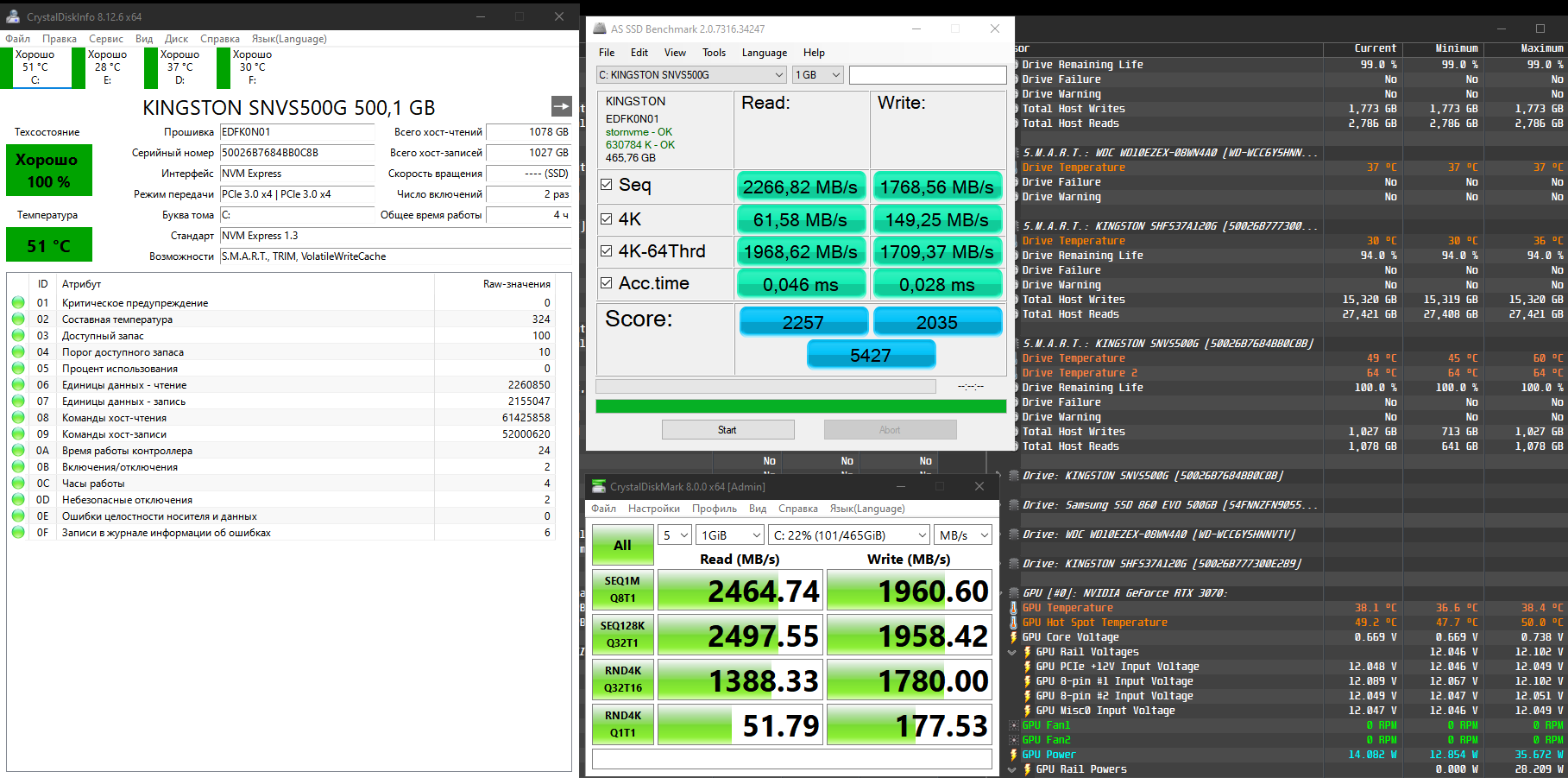Collapse the GPU Rail Powers group
This screenshot has height=778, width=1568.
click(x=1012, y=769)
